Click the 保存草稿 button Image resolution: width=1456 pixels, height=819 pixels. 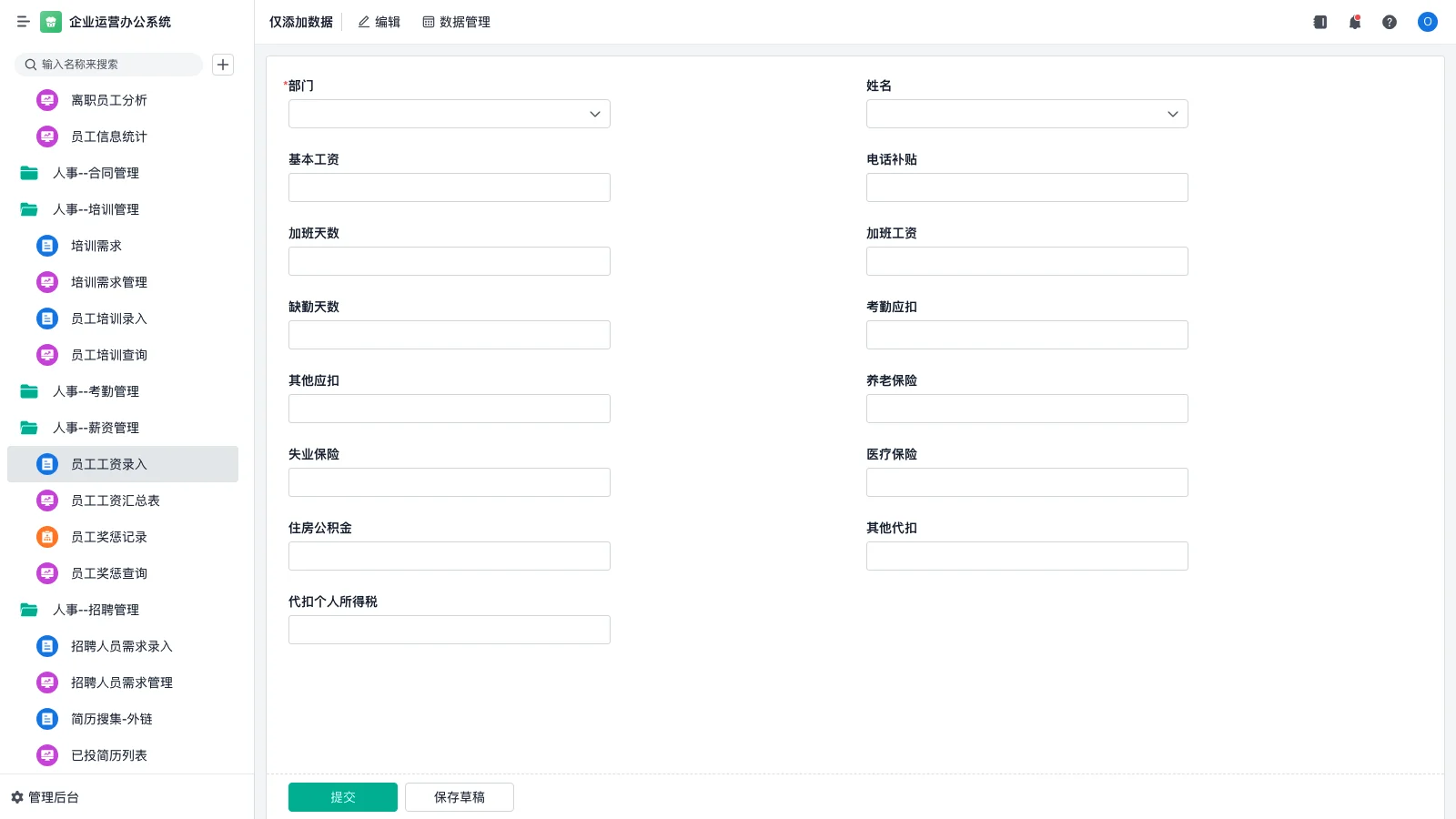point(459,797)
